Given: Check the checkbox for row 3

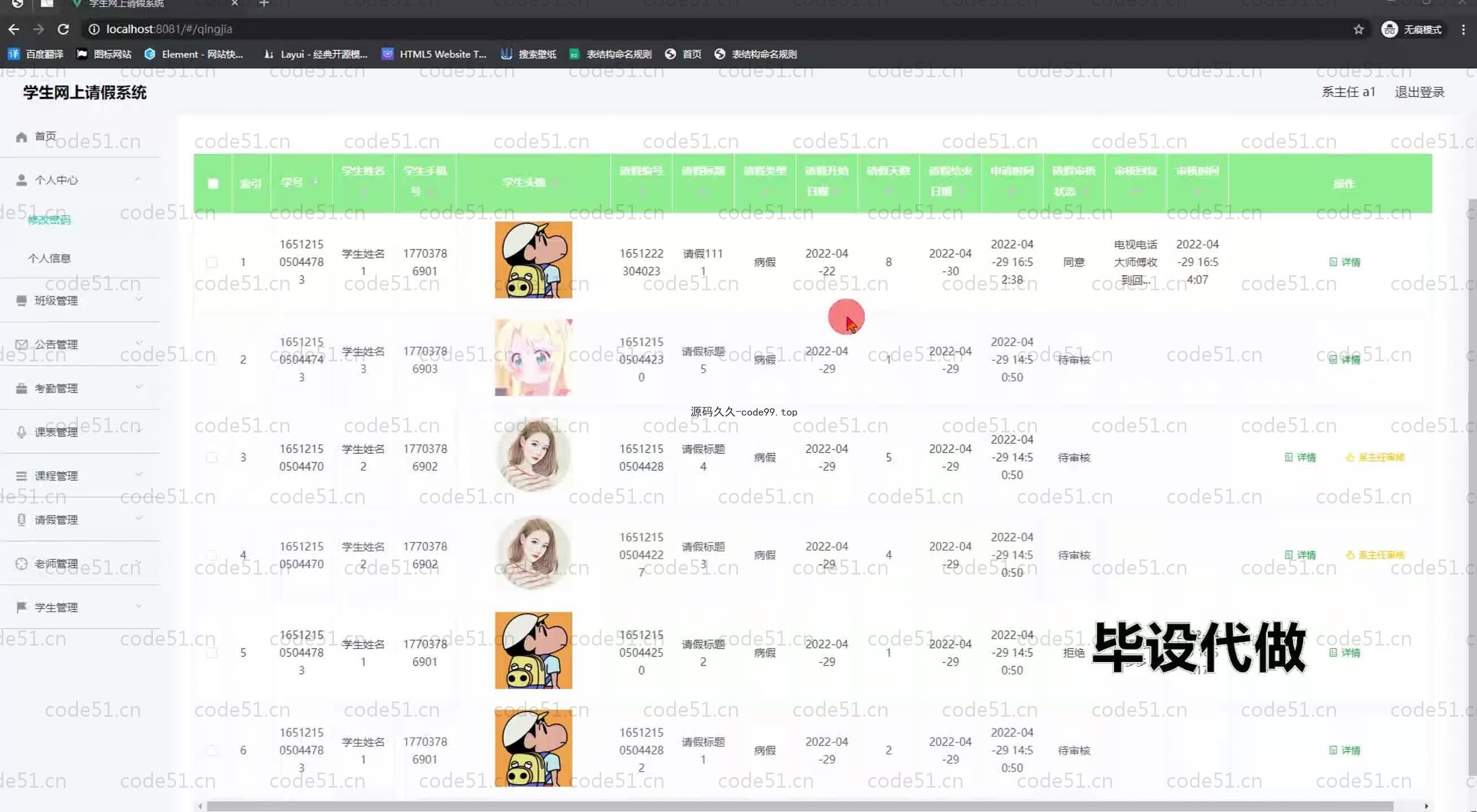Looking at the screenshot, I should coord(212,457).
